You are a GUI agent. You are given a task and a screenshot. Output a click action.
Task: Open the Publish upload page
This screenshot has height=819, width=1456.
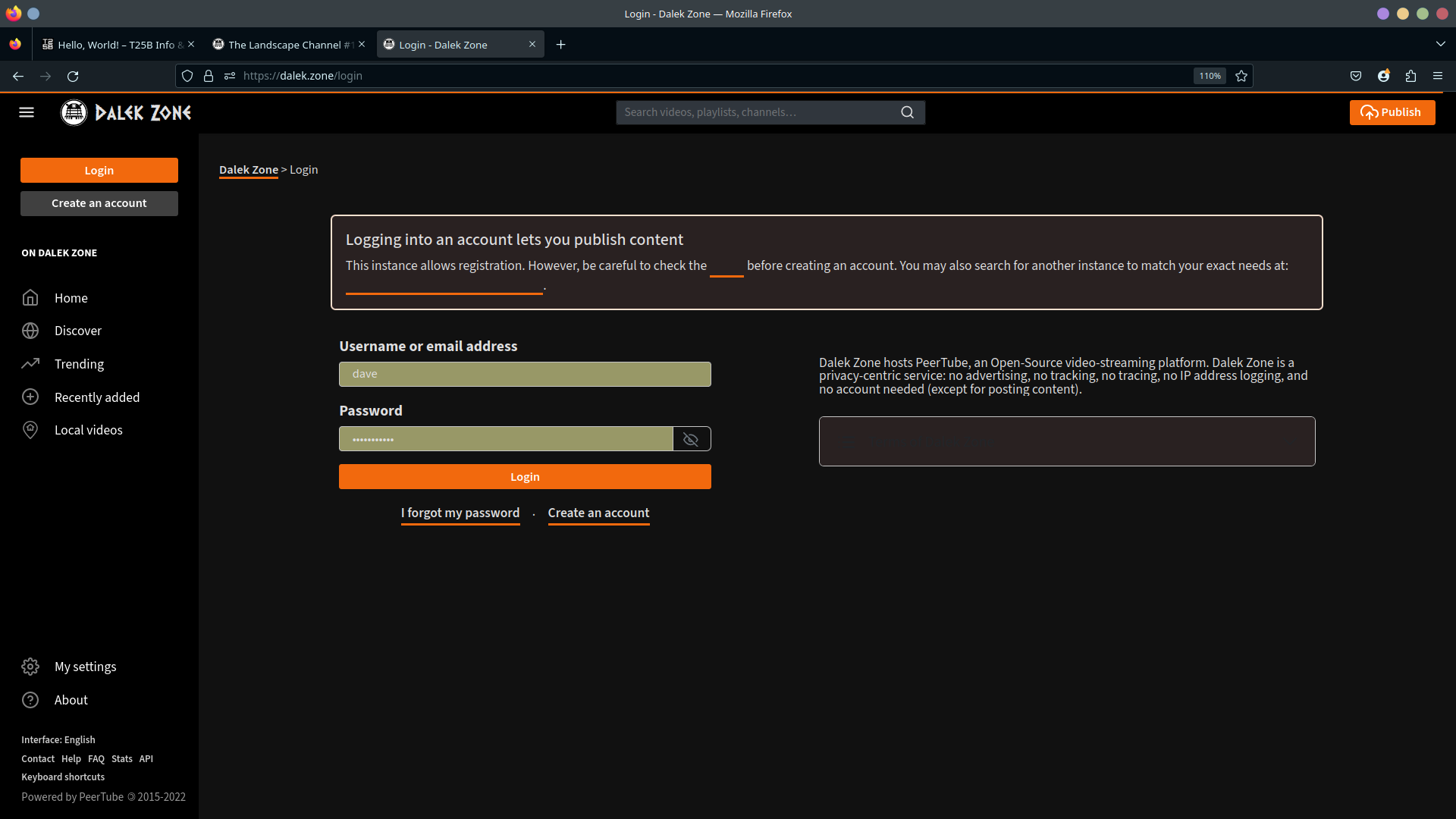[x=1392, y=112]
